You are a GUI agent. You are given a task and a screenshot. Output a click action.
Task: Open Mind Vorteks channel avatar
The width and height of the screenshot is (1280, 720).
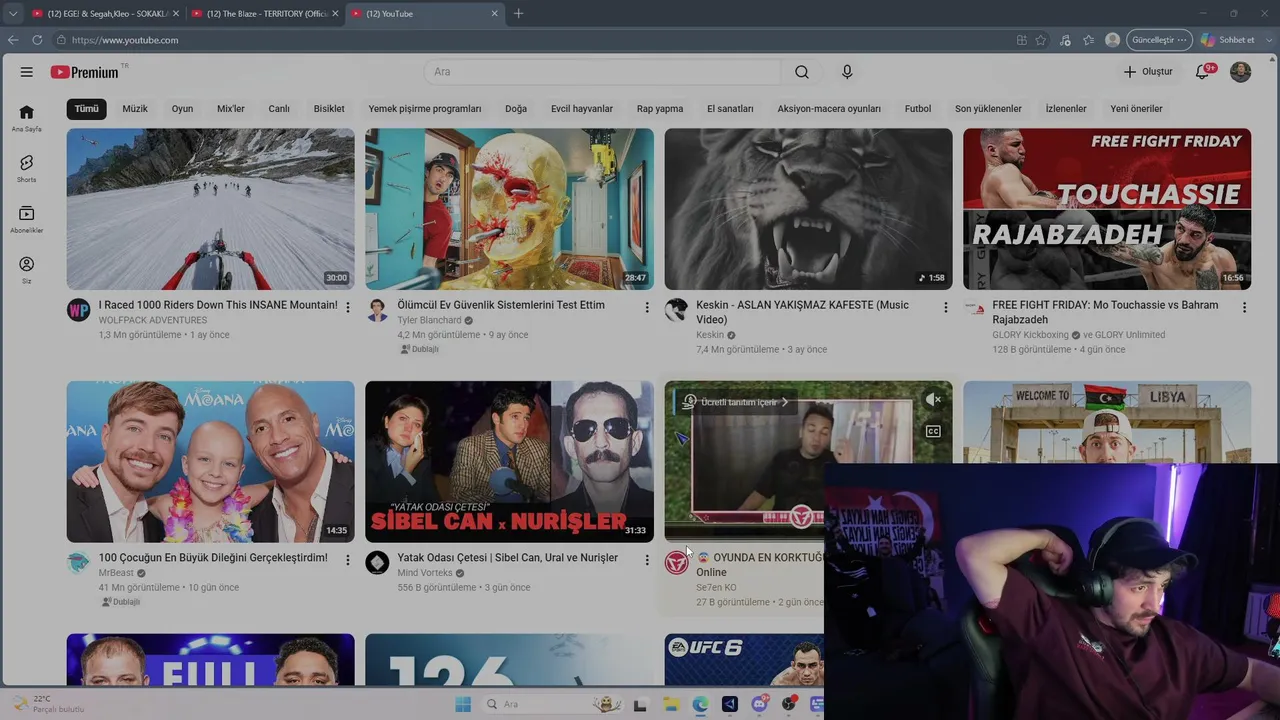tap(377, 563)
